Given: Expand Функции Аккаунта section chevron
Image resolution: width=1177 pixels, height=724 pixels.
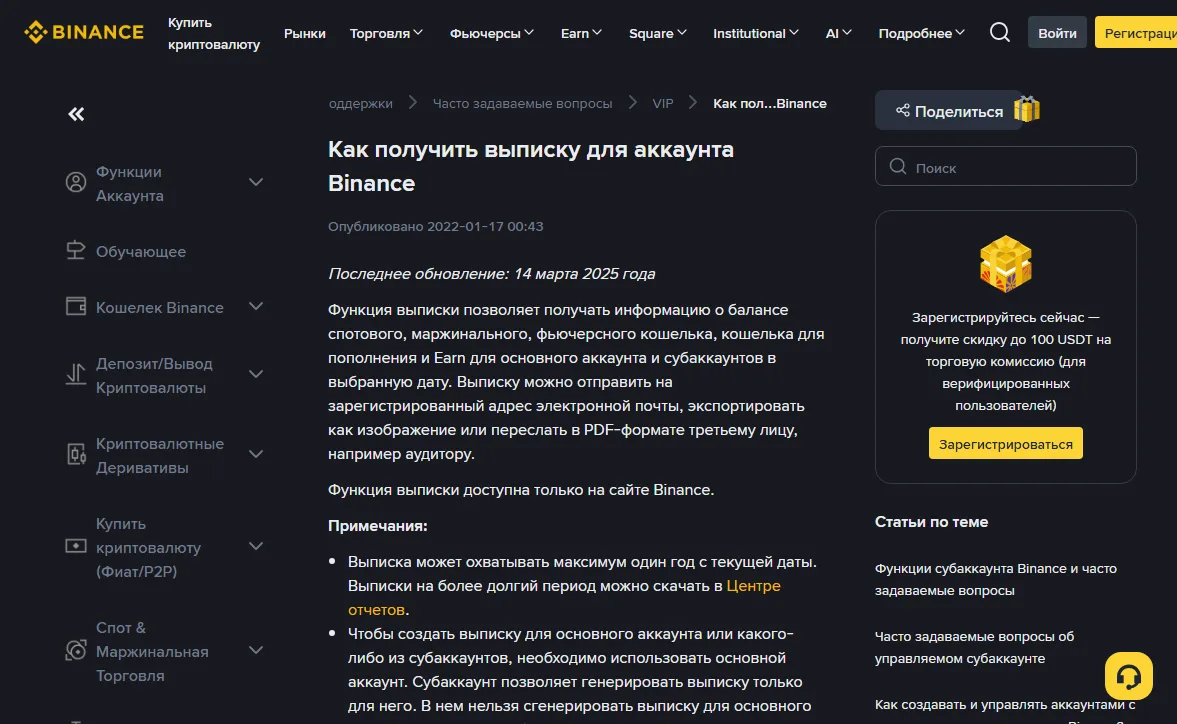Looking at the screenshot, I should [256, 182].
